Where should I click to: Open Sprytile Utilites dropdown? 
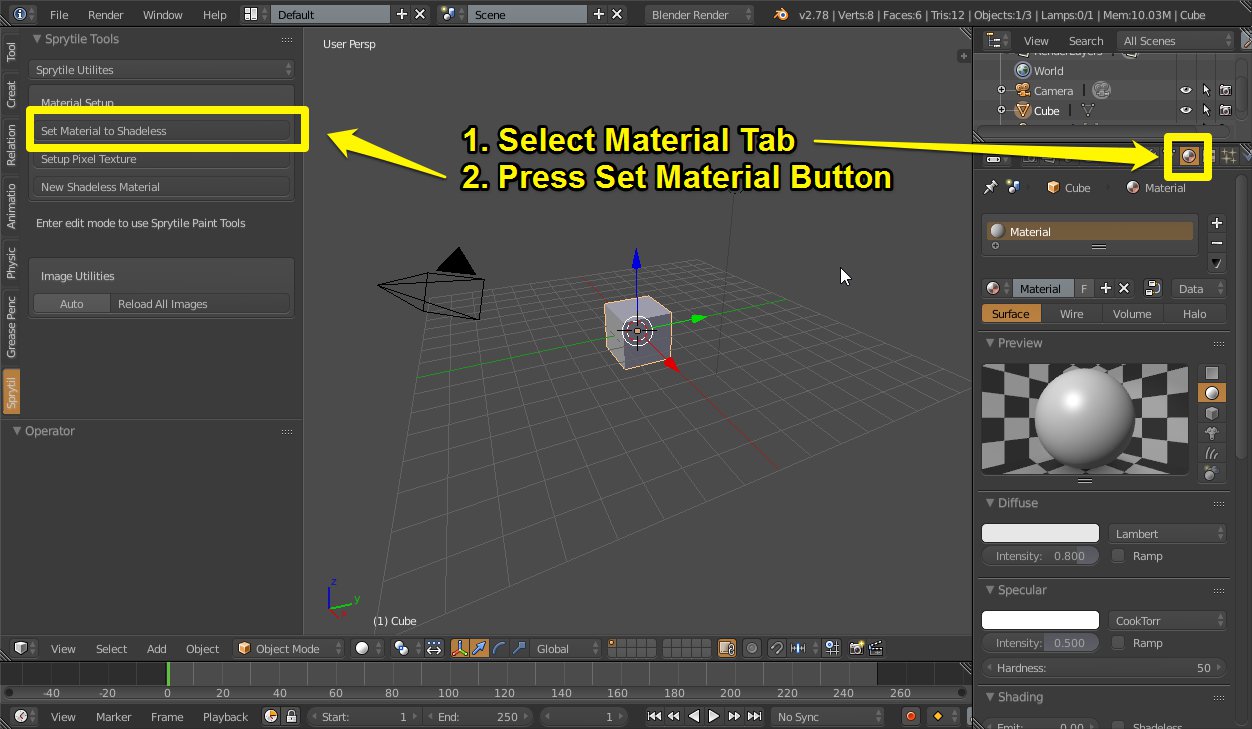[x=162, y=70]
